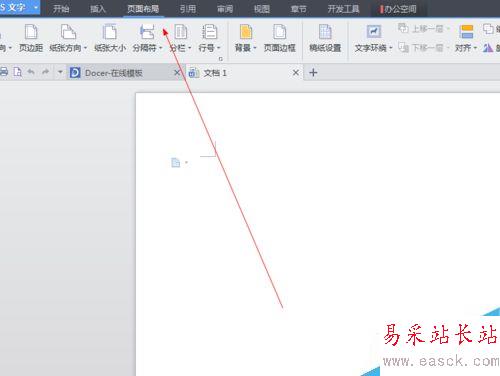Select the 分隔符 breaks icon
Image resolution: width=500 pixels, height=376 pixels.
pyautogui.click(x=147, y=32)
